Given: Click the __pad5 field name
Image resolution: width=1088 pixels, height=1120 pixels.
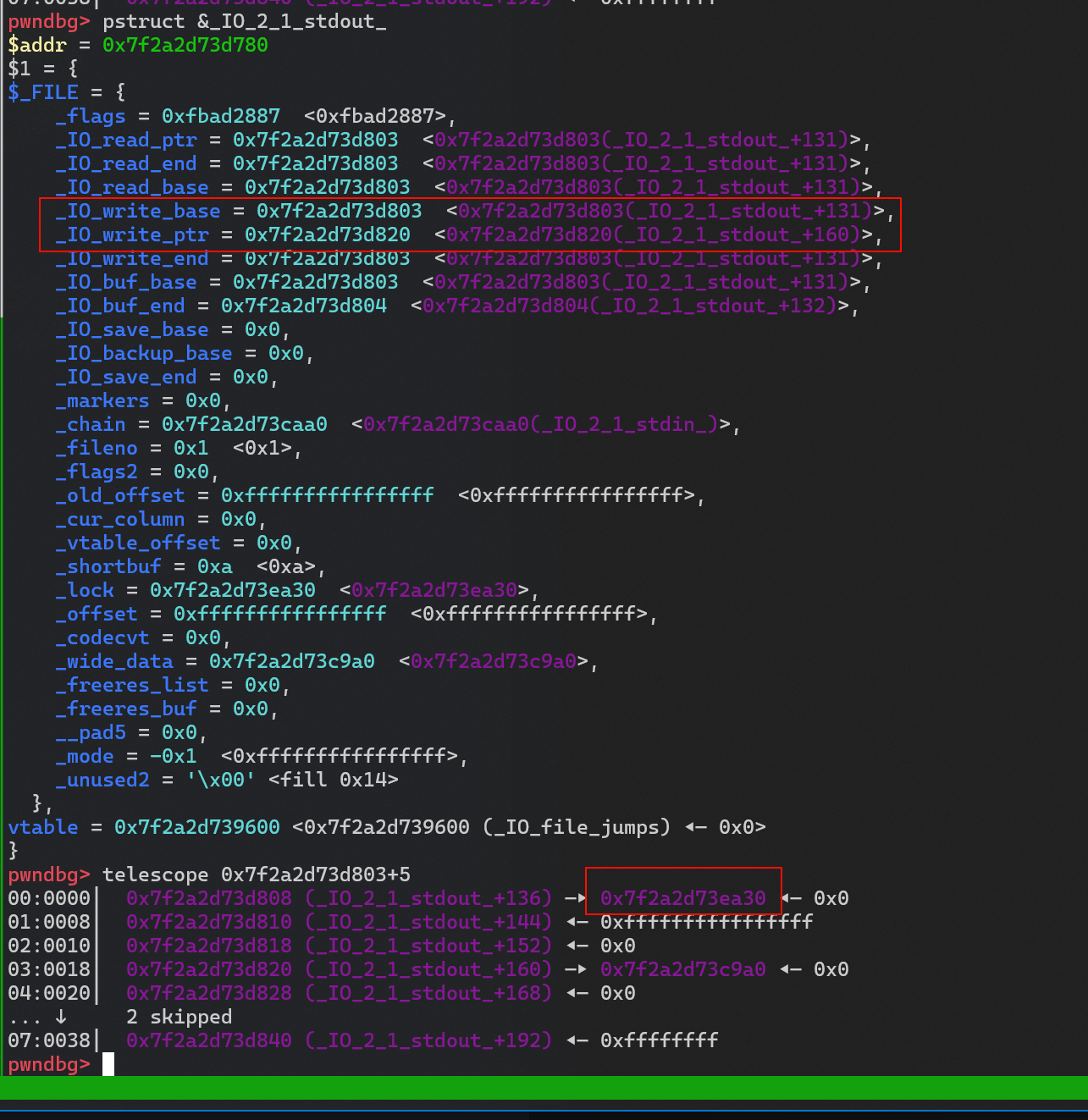Looking at the screenshot, I should 91,732.
